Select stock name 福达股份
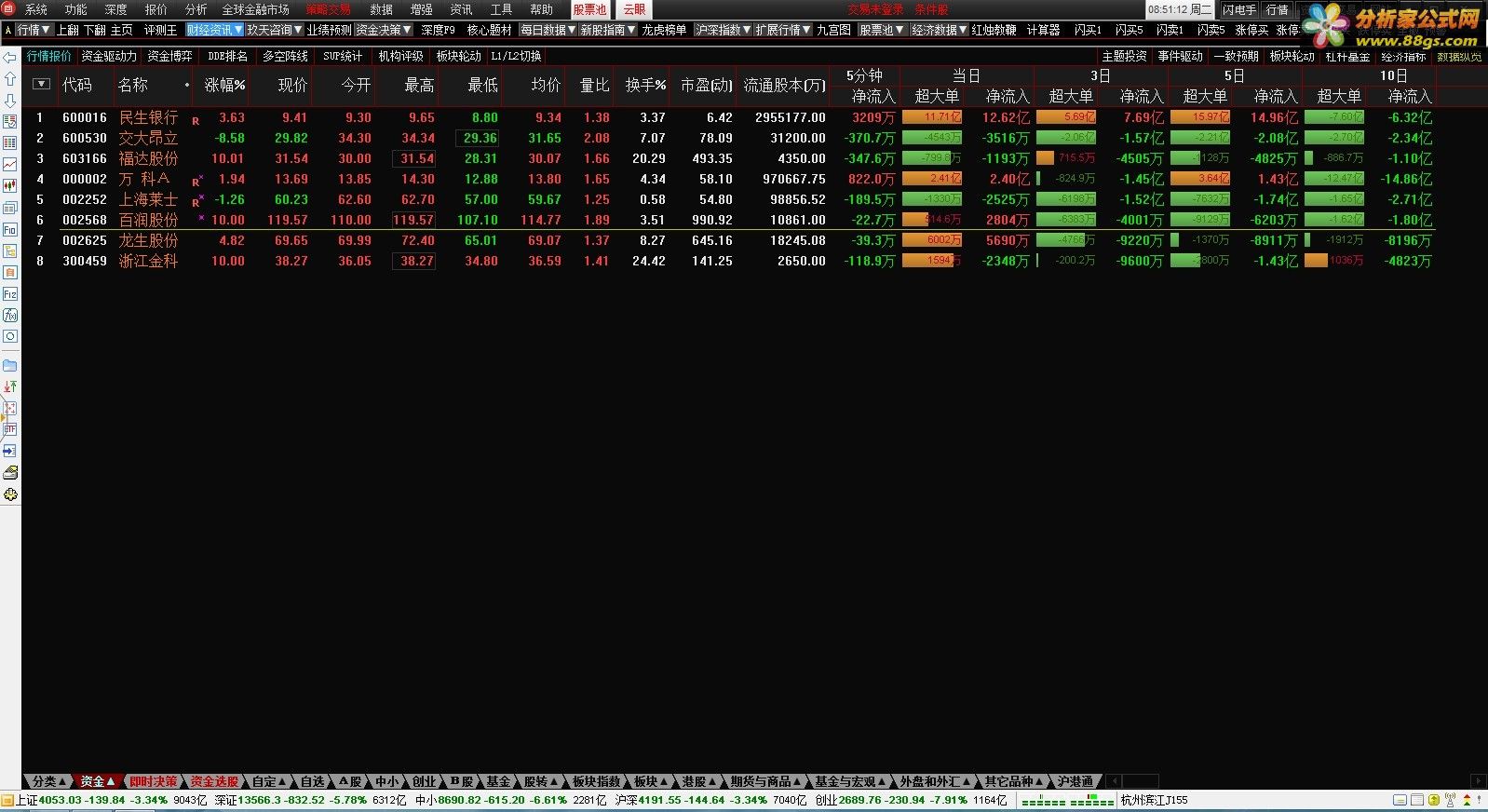 click(x=148, y=158)
